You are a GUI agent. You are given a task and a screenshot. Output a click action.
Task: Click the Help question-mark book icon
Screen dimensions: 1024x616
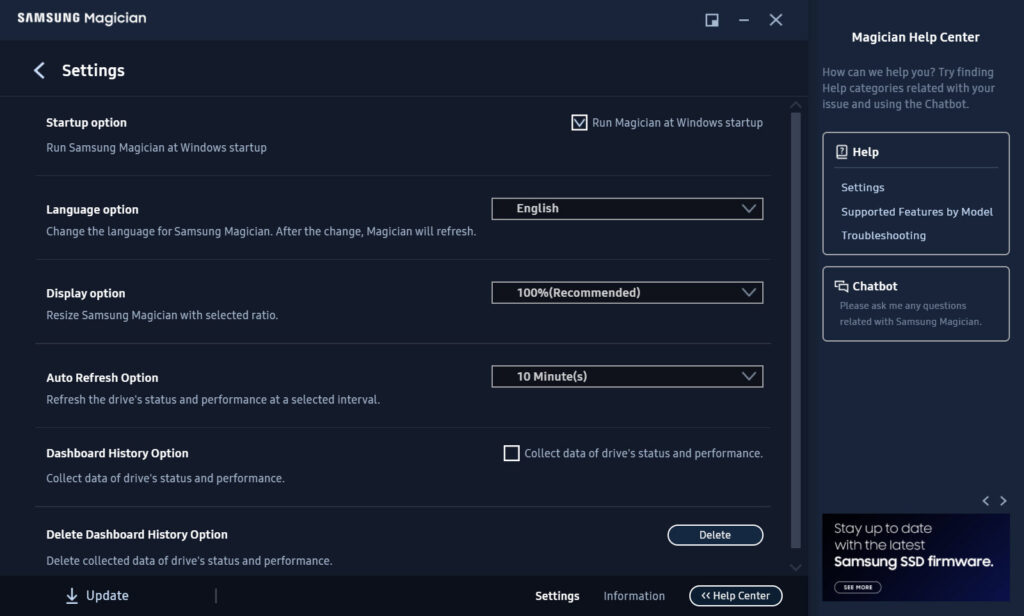(842, 152)
